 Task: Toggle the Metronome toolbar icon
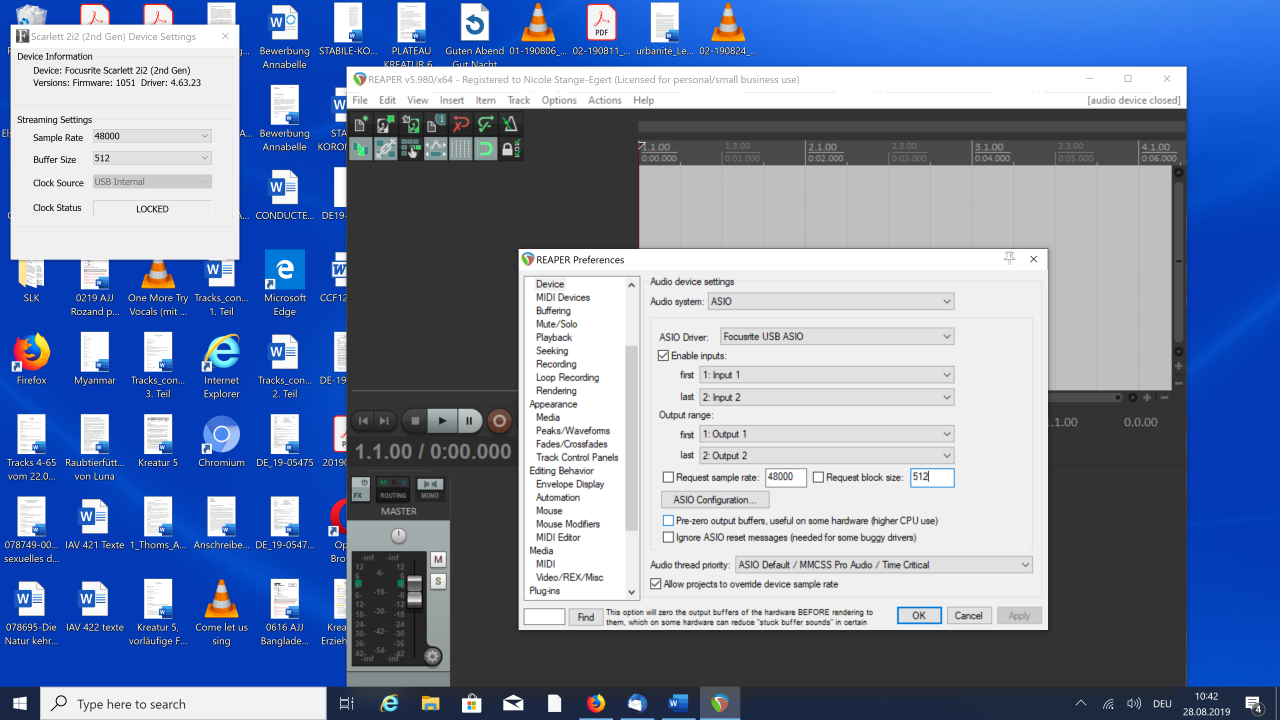point(510,124)
